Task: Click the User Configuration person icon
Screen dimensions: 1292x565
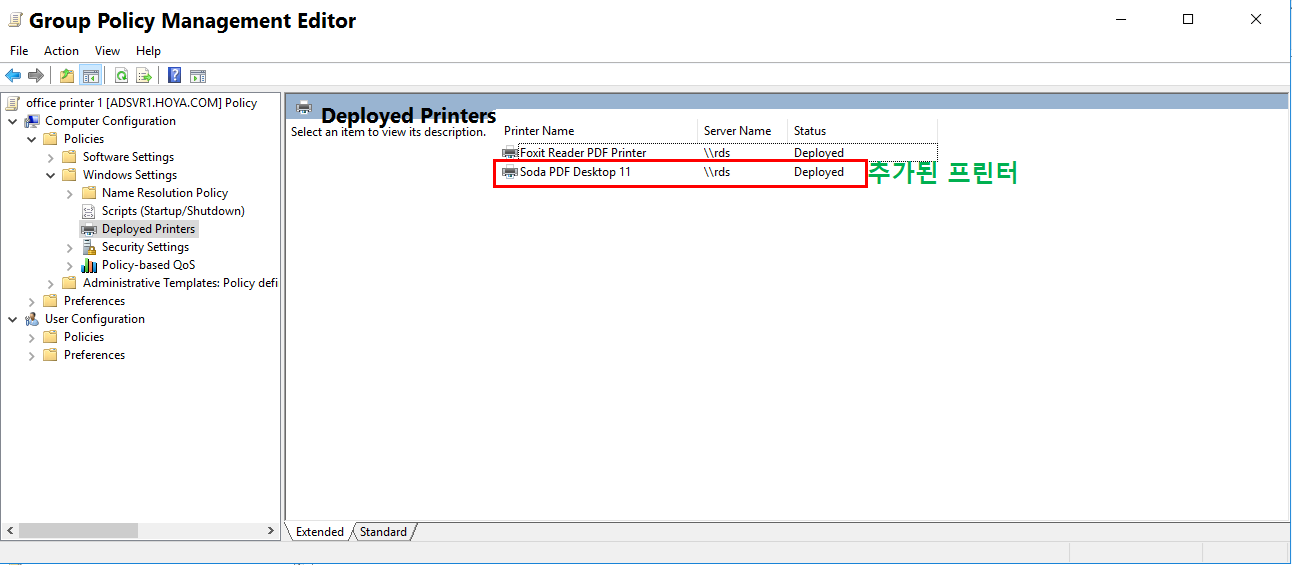Action: tap(32, 319)
